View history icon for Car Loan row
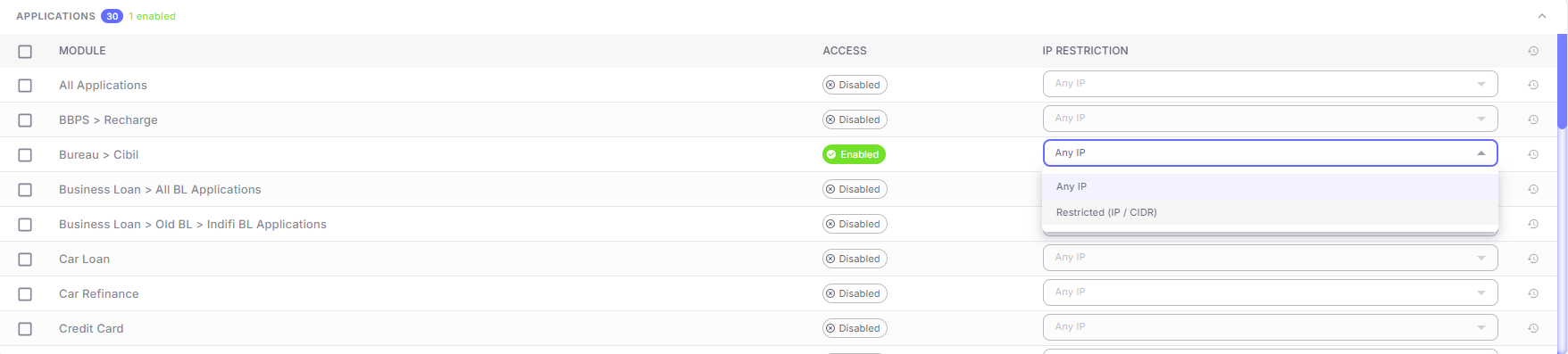Image resolution: width=1568 pixels, height=354 pixels. point(1533,259)
